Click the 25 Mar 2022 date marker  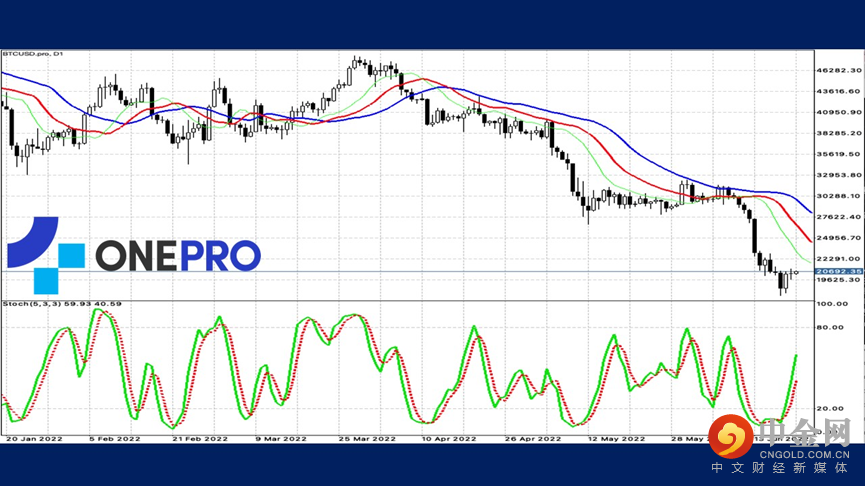368,438
